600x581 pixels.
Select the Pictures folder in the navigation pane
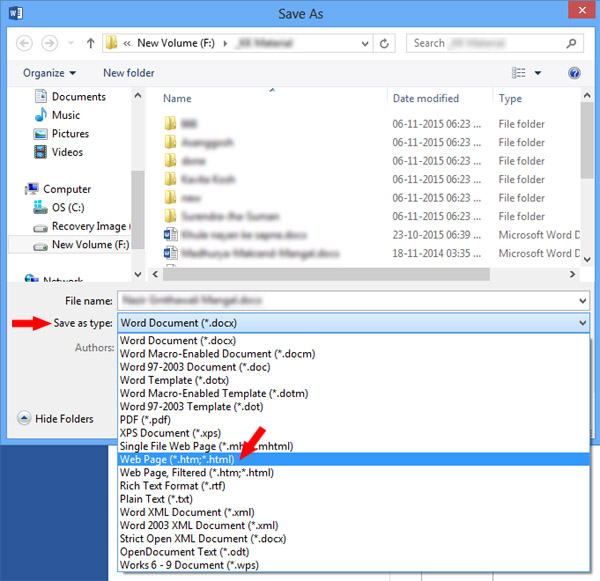[70, 134]
